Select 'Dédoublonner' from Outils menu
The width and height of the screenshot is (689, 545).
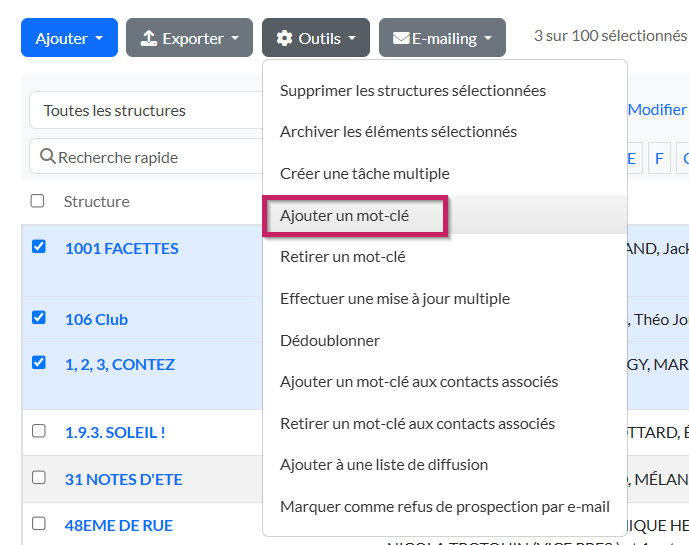tap(330, 340)
